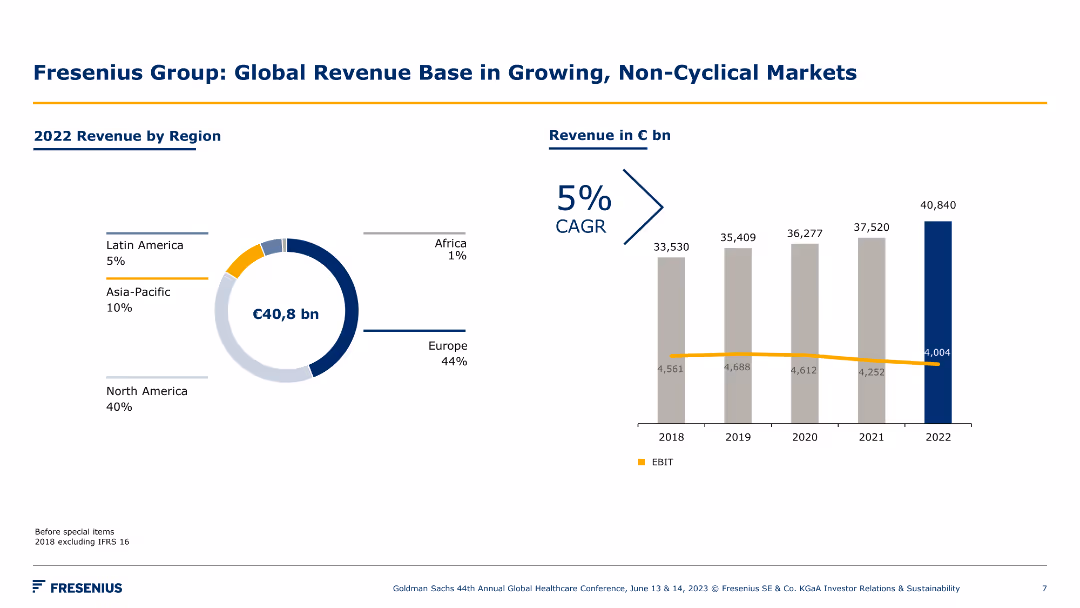
Task: Click the '4,561' EBIT value
Action: point(670,369)
